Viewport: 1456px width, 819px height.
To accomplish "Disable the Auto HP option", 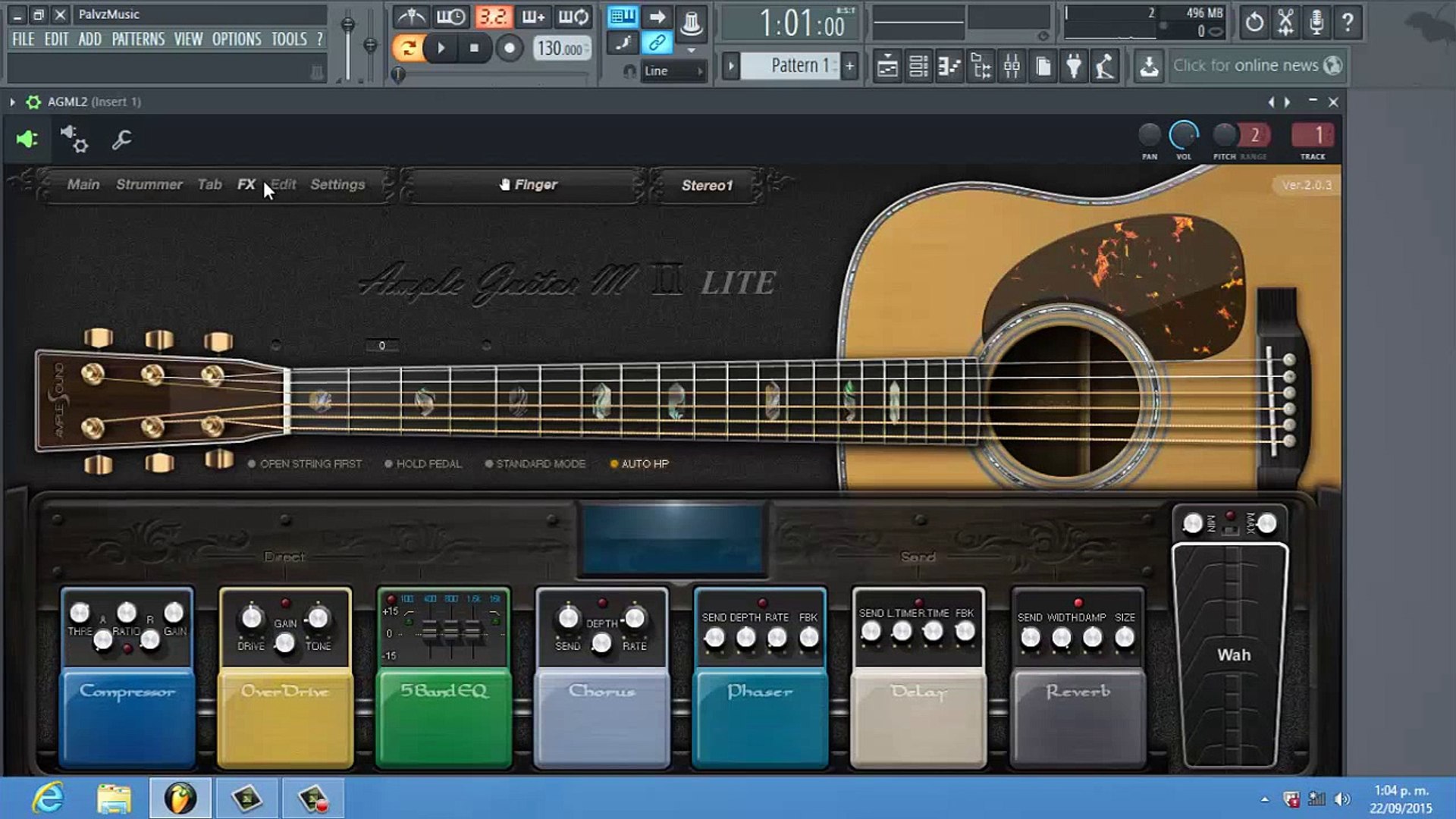I will tap(639, 464).
